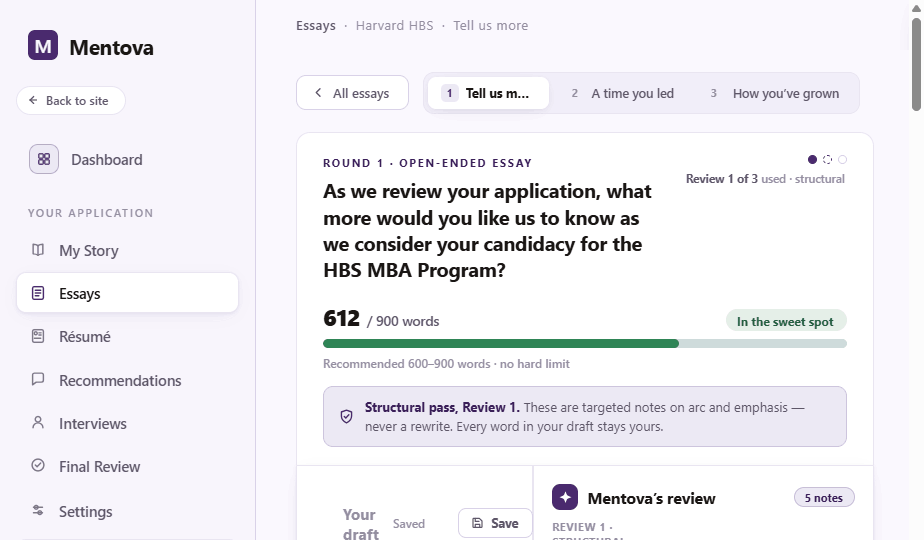Open Settings in sidebar
This screenshot has width=924, height=540.
coord(127,511)
